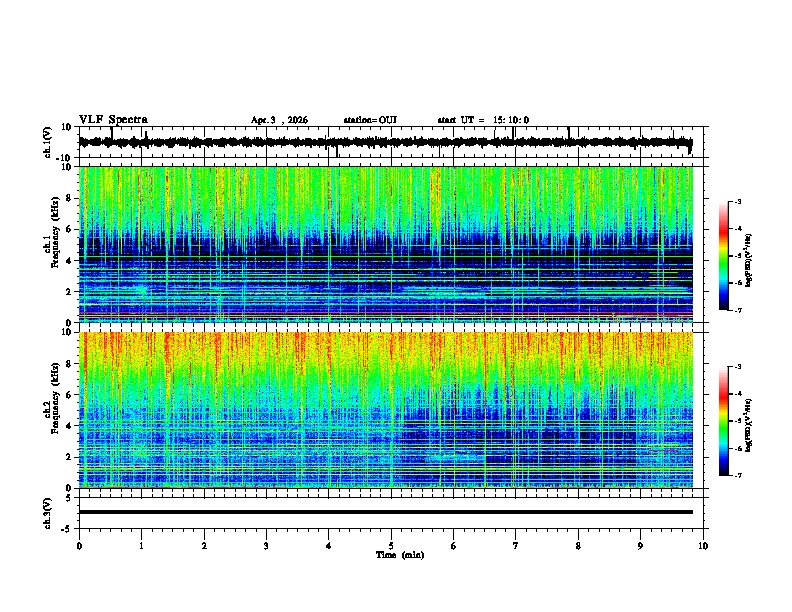Viewport: 792px width, 612px height.
Task: Click the time axis tick label "8"
Action: tap(578, 546)
